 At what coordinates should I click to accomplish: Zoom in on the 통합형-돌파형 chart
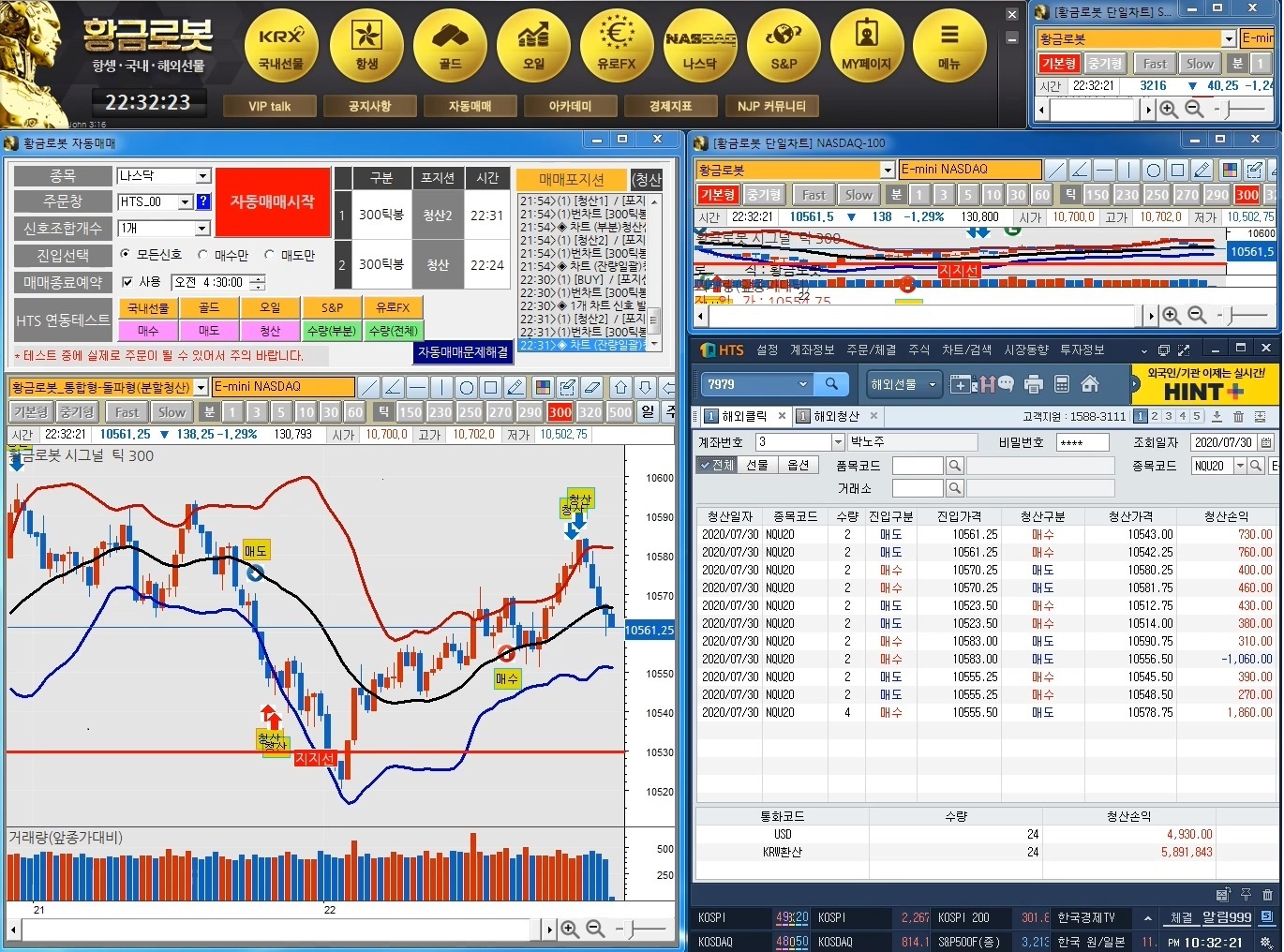(569, 929)
